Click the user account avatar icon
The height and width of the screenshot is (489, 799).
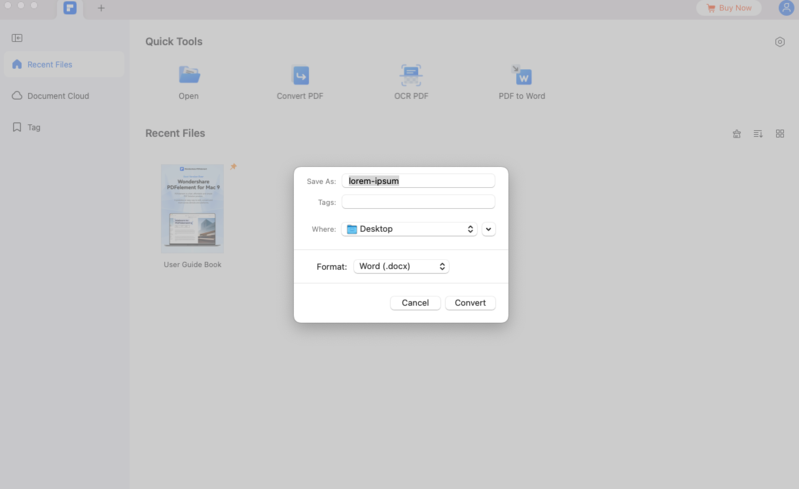[786, 8]
